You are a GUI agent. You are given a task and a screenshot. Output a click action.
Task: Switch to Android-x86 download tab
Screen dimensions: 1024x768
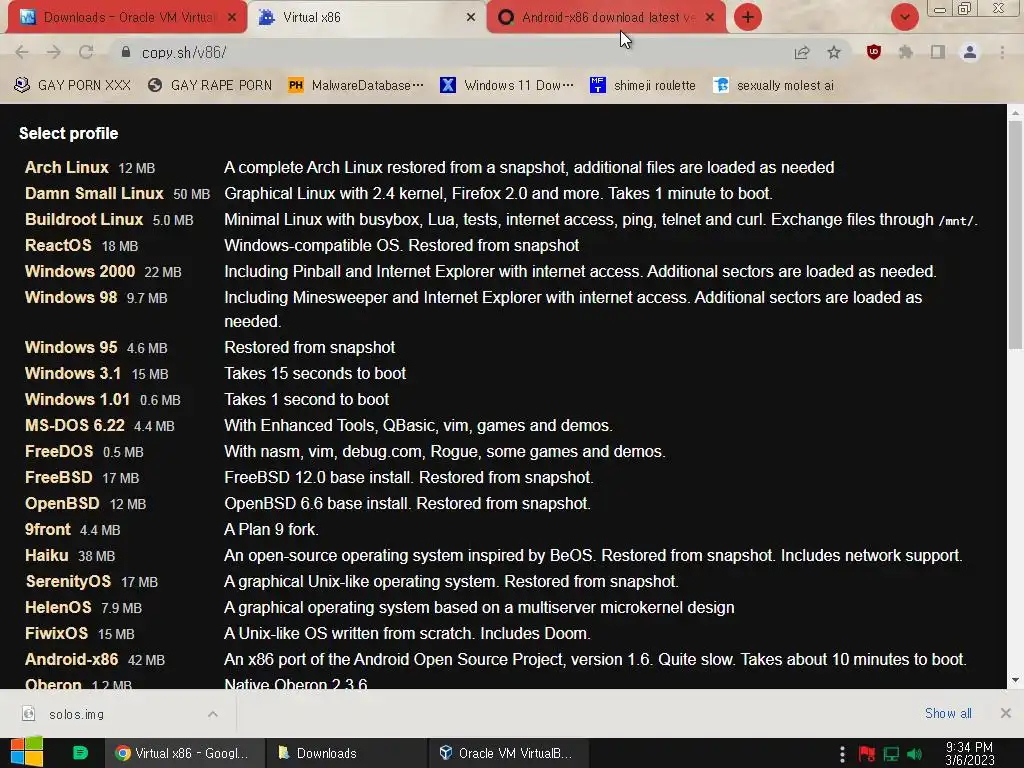[x=606, y=18]
